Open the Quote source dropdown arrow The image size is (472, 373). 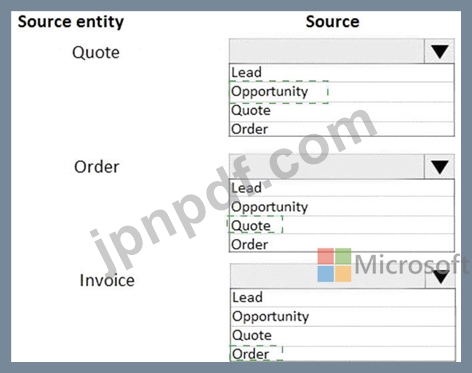(439, 51)
